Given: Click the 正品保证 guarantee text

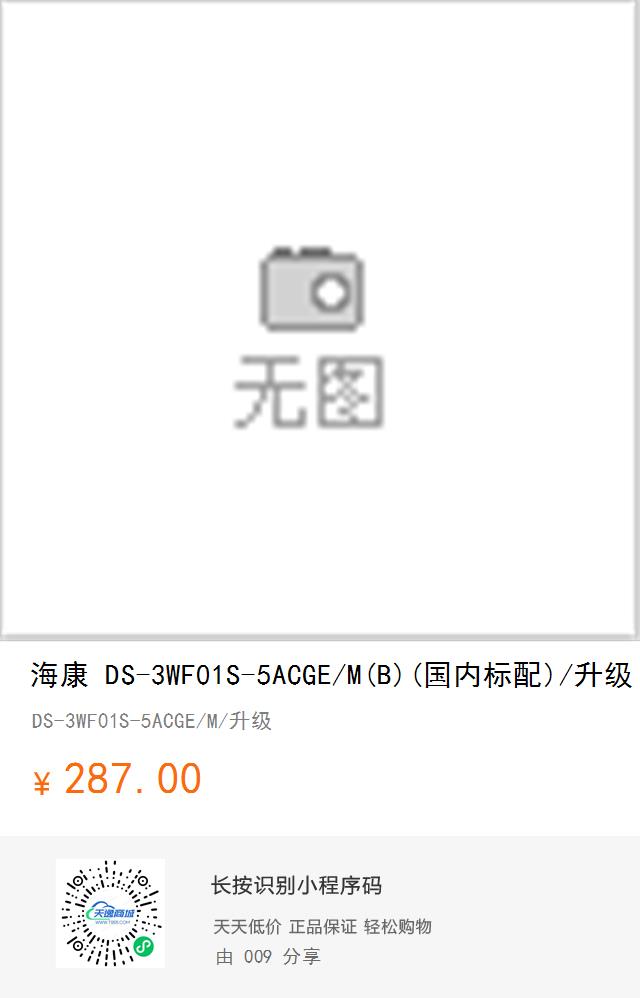Looking at the screenshot, I should point(323,927).
